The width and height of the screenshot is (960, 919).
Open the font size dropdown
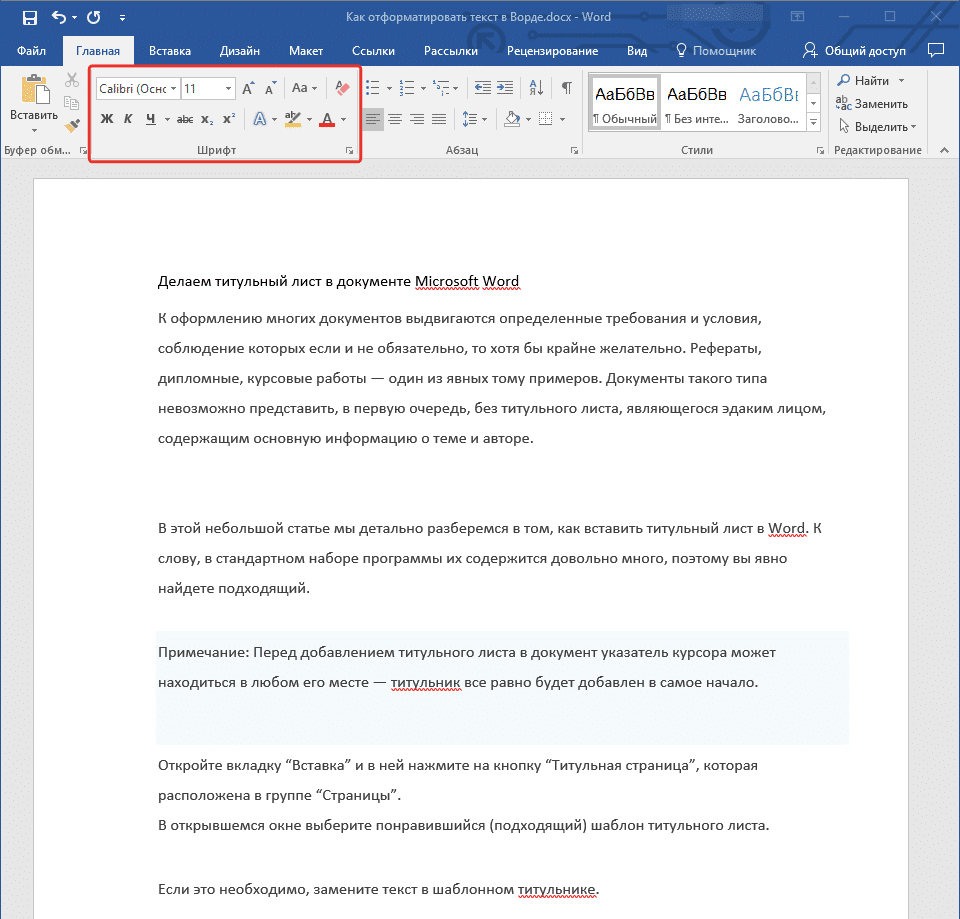228,88
